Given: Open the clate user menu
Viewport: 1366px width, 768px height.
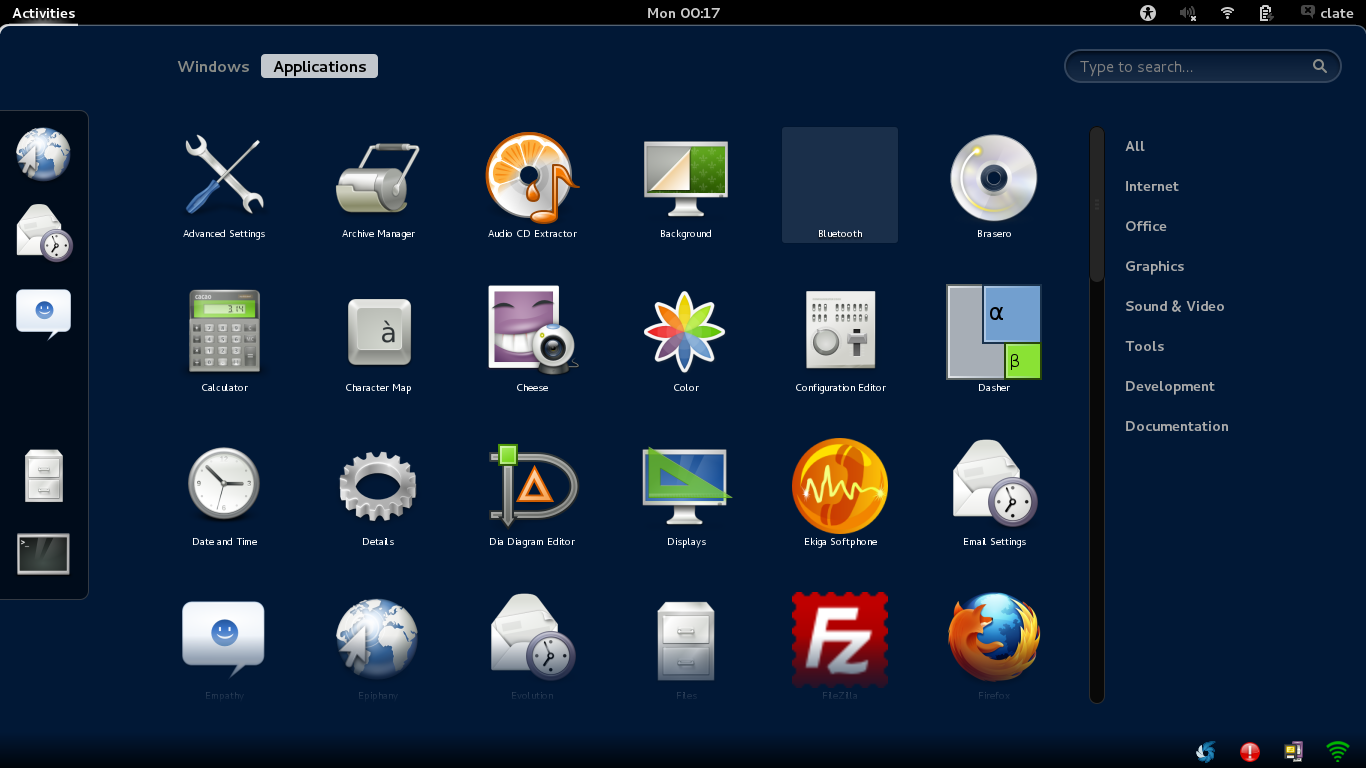Looking at the screenshot, I should point(1326,13).
